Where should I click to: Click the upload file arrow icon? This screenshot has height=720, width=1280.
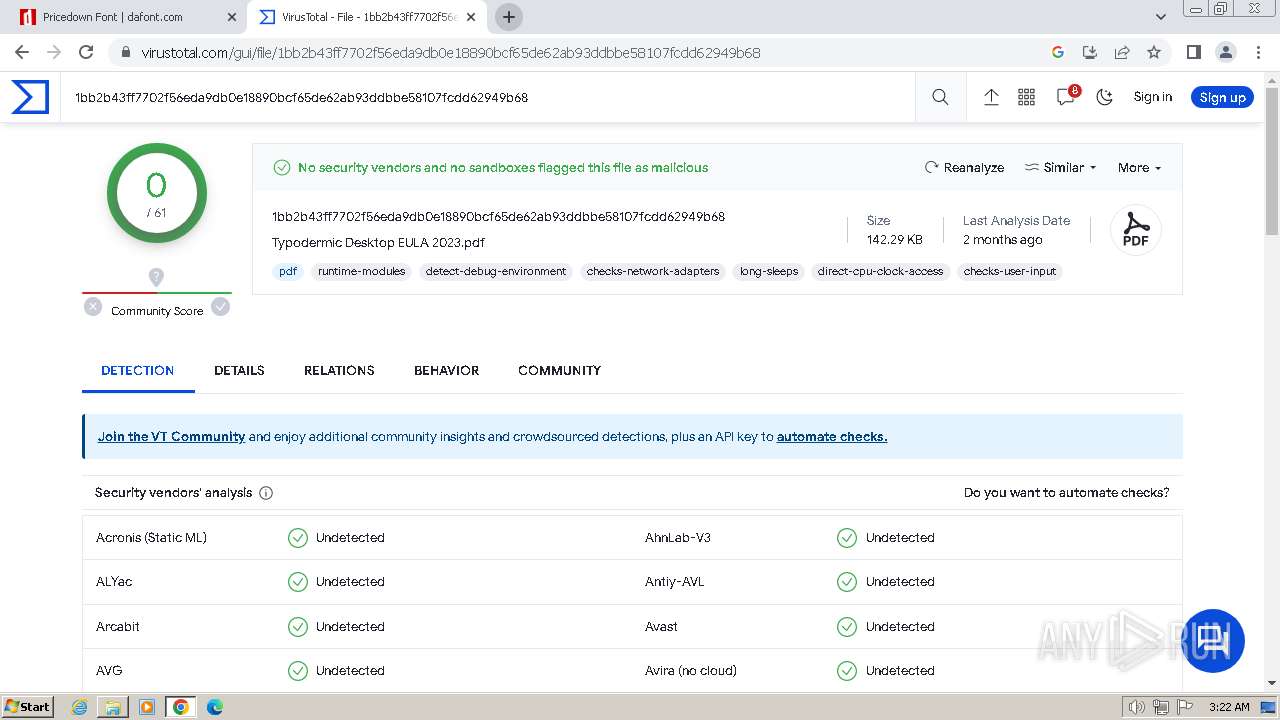click(x=991, y=97)
